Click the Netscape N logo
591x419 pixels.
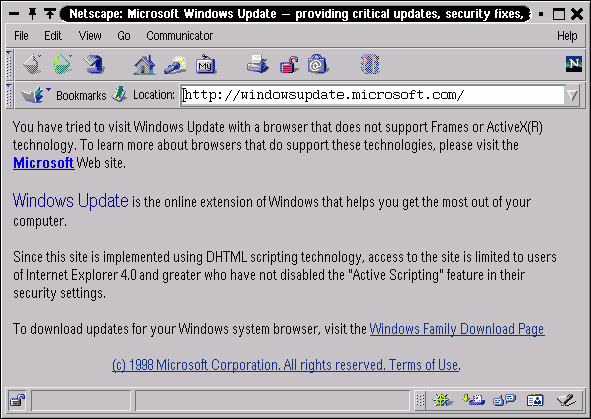[x=574, y=64]
